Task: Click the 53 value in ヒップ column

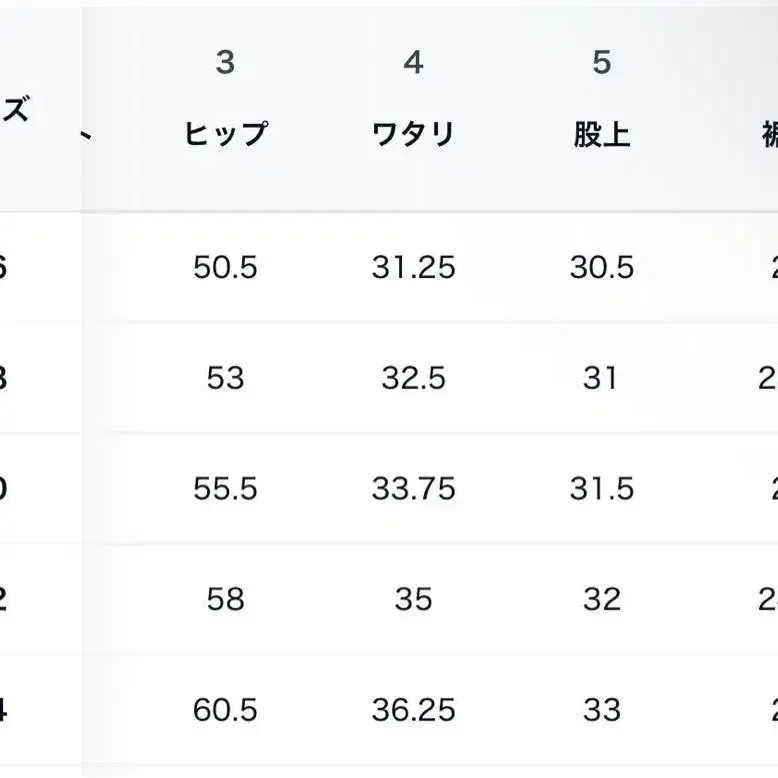Action: 225,379
